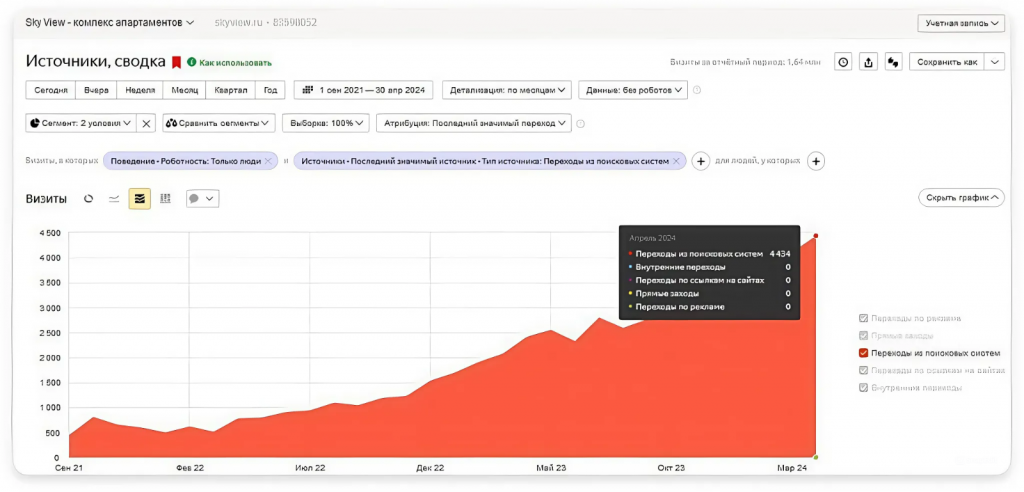Toggle Прямые заходы legend checkbox
1024x492 pixels.
[x=863, y=336]
